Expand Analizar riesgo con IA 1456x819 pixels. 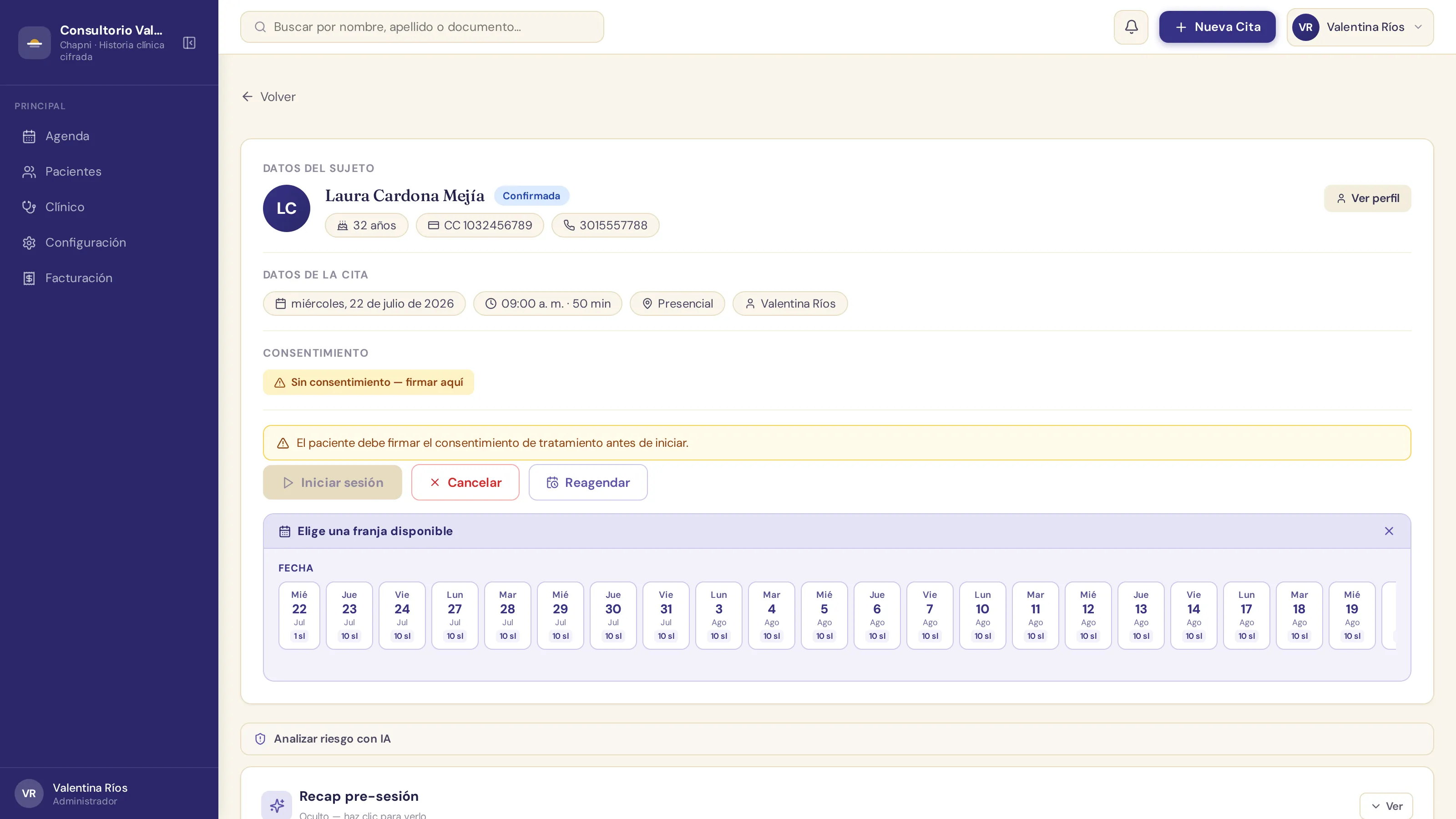[x=837, y=739]
